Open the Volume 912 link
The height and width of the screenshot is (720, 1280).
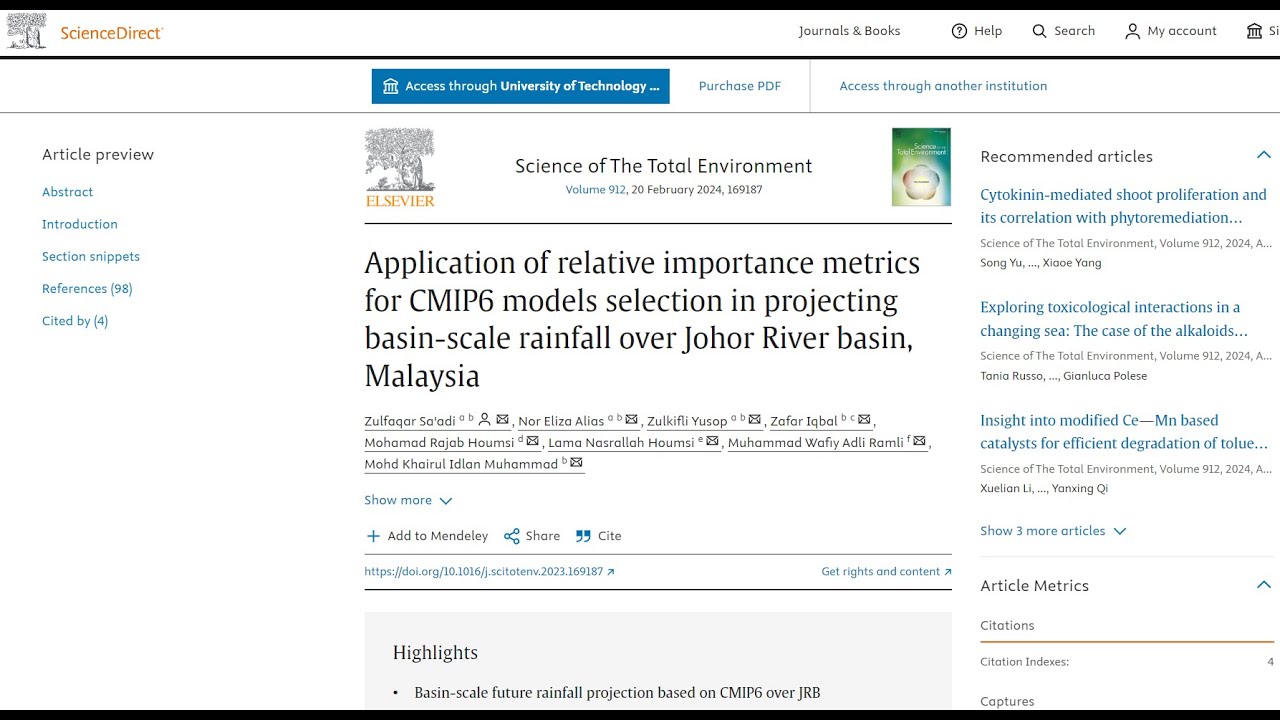(595, 189)
